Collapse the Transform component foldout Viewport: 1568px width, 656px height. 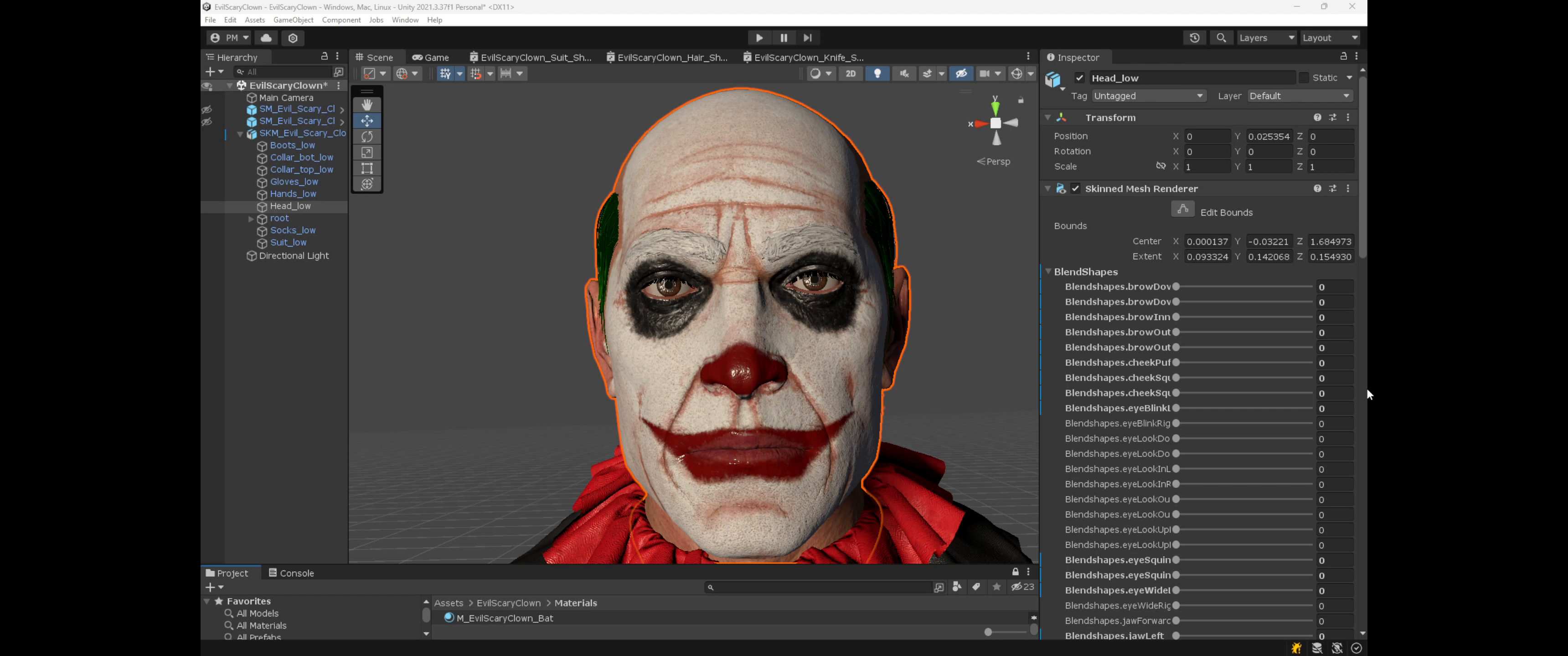pos(1047,118)
